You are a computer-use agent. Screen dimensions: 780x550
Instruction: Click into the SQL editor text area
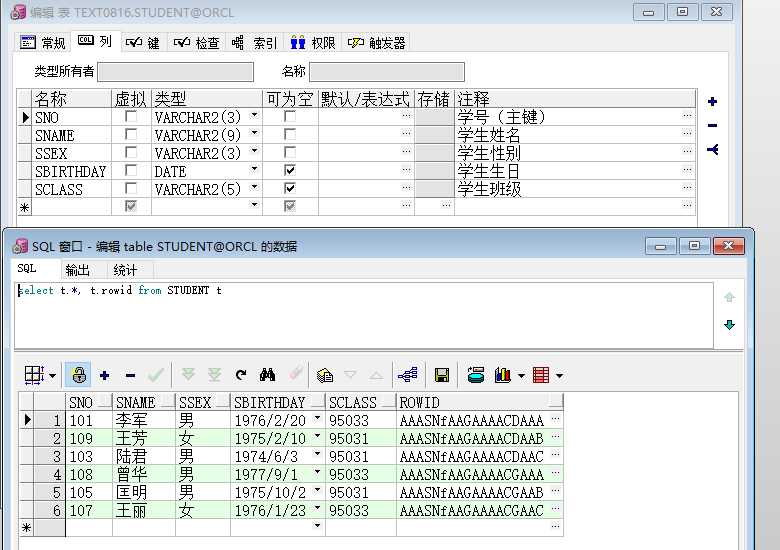[364, 316]
